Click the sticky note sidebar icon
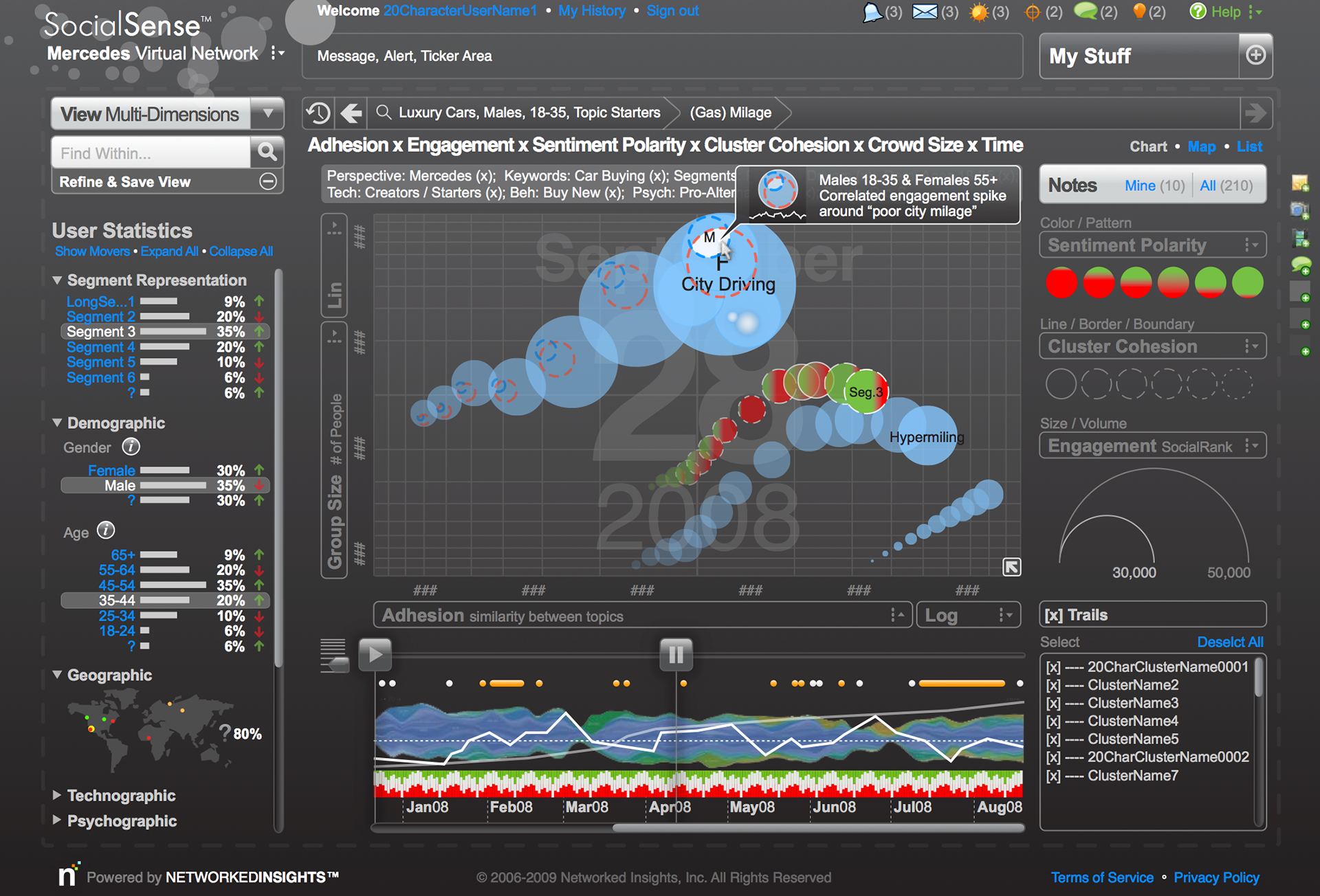Screen dimensions: 1320x896 click(1300, 183)
